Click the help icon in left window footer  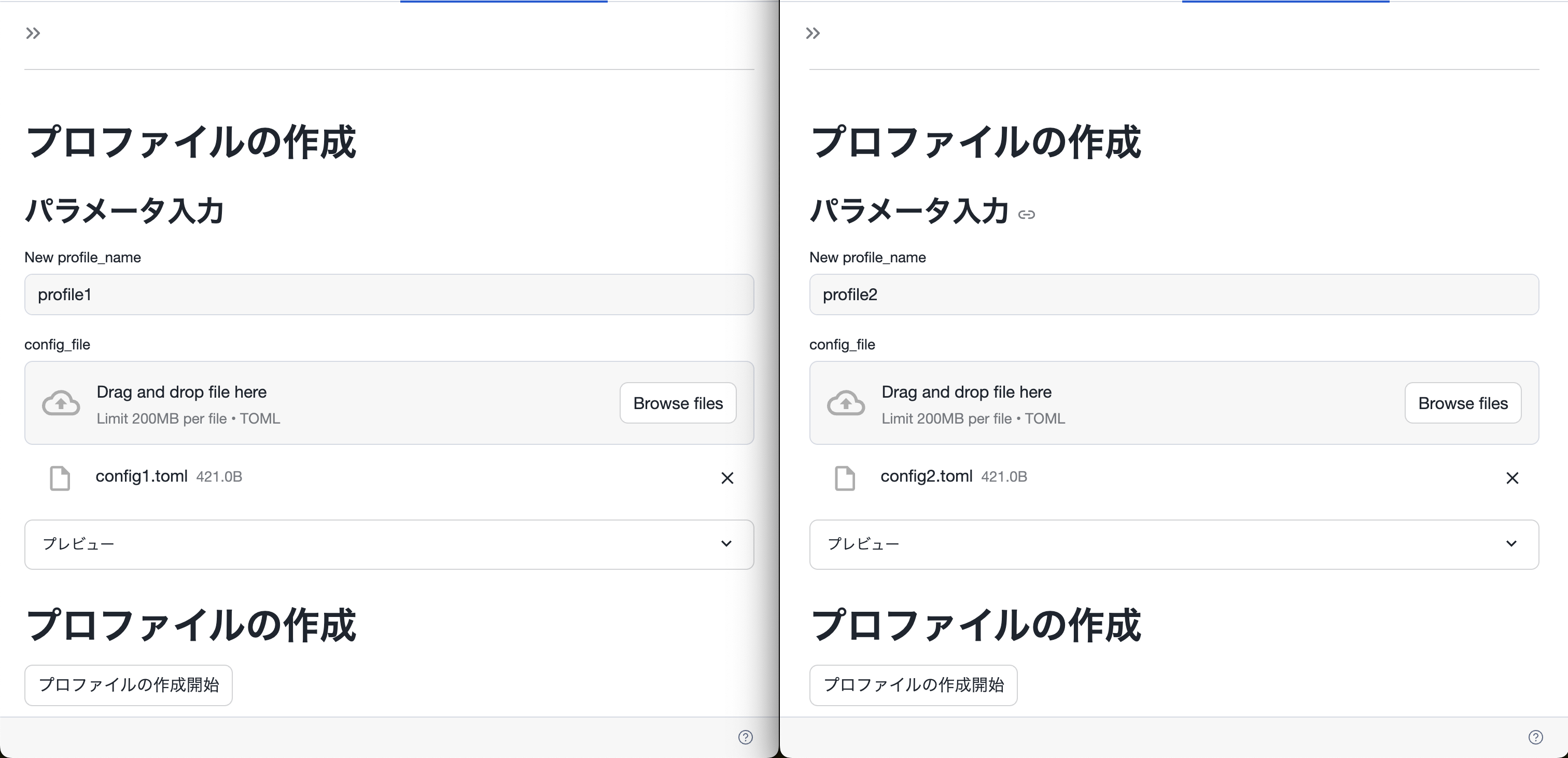click(745, 737)
